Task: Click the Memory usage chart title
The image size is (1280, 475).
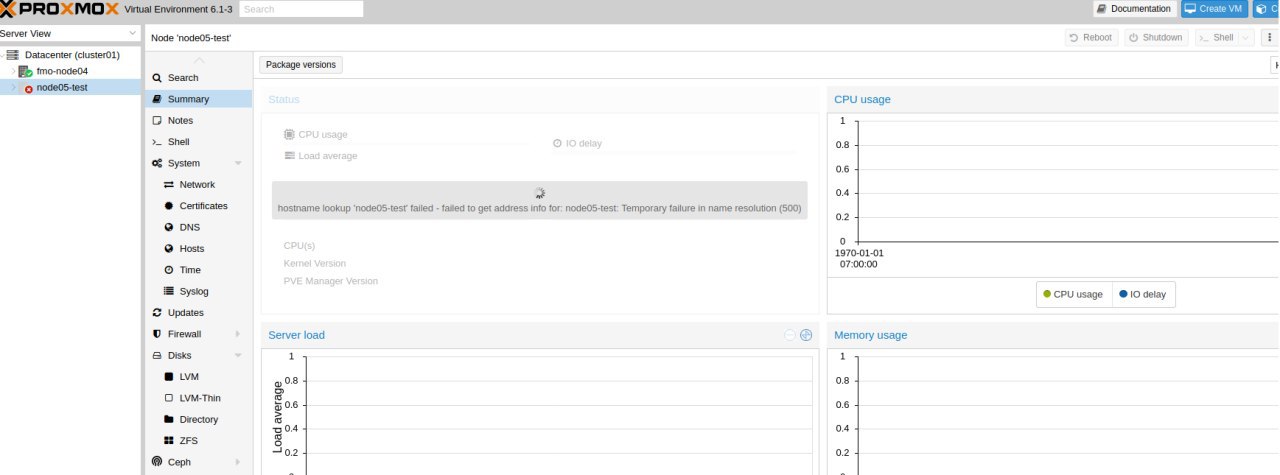Action: [x=871, y=335]
